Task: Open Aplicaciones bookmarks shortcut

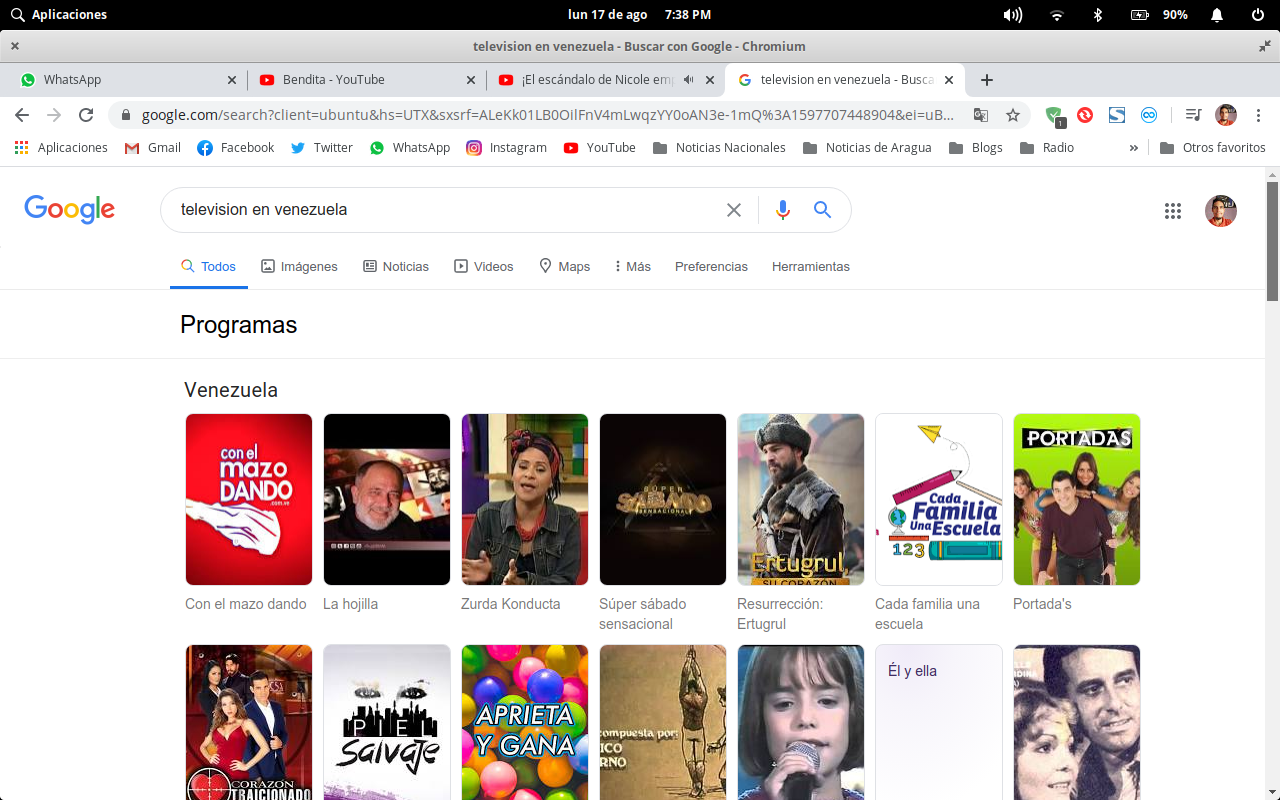Action: click(x=61, y=148)
